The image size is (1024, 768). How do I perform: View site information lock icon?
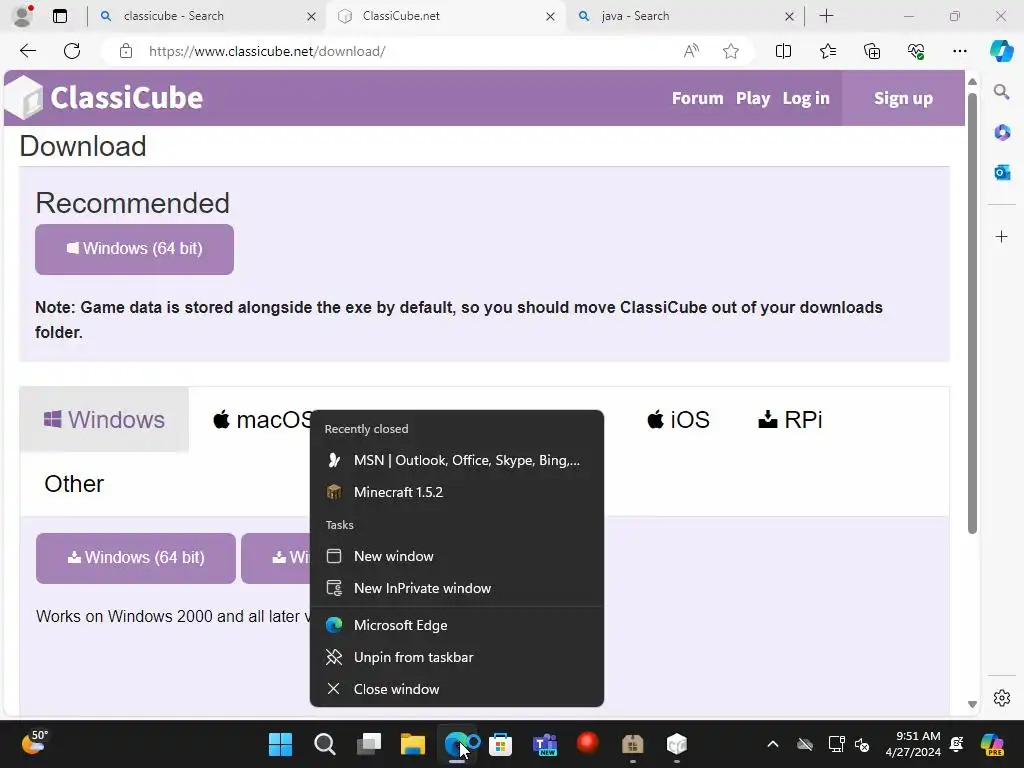pyautogui.click(x=126, y=51)
